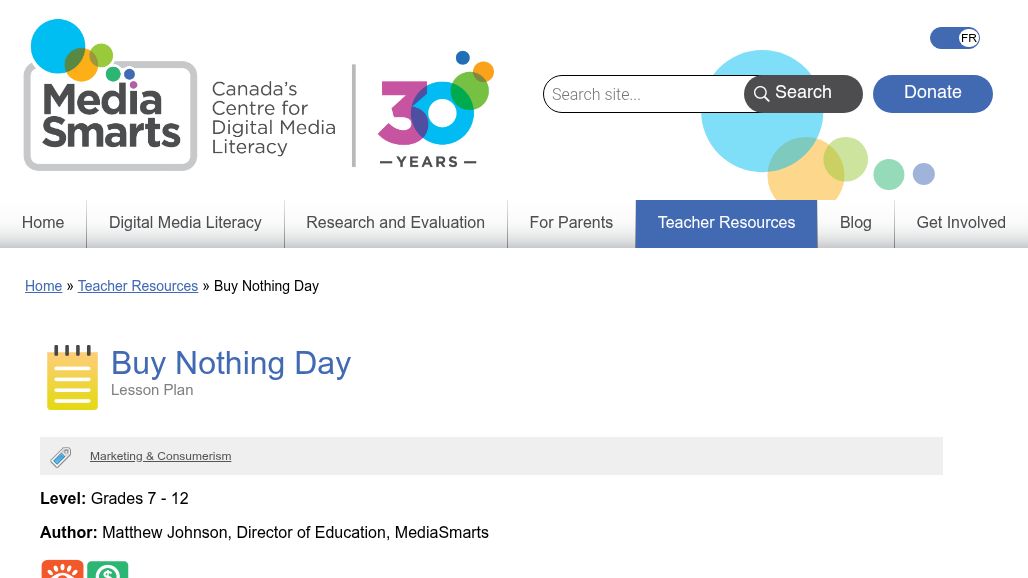Select the Teacher Resources tab

click(x=726, y=223)
